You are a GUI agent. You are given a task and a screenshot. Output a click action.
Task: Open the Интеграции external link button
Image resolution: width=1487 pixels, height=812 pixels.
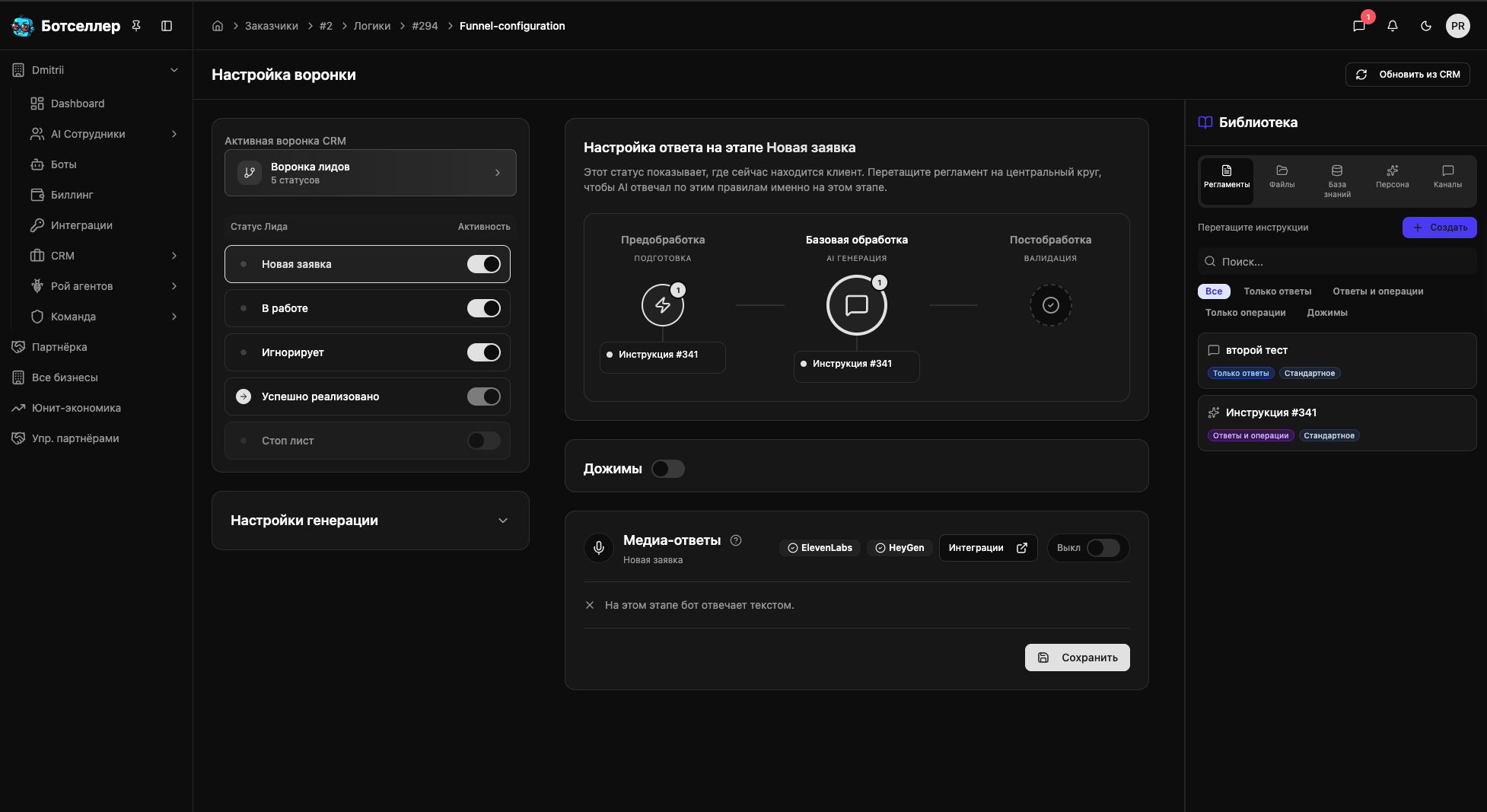989,548
